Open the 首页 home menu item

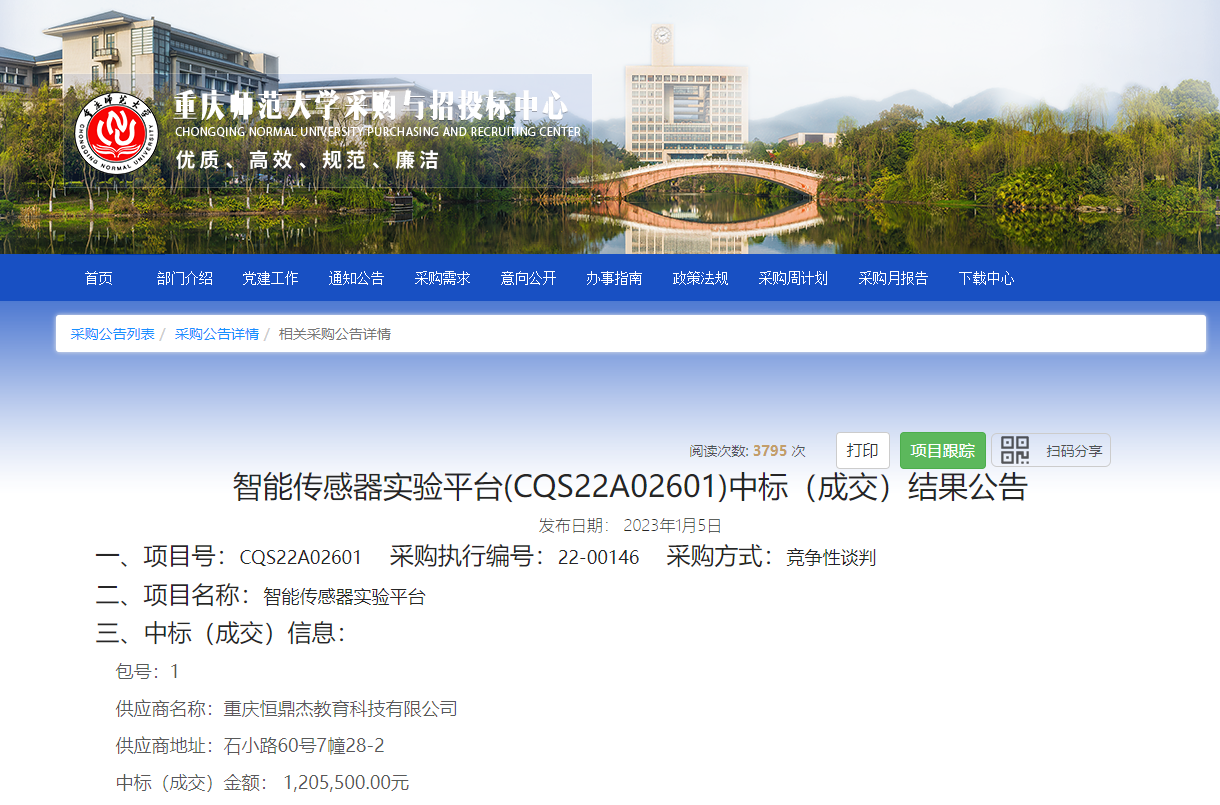pyautogui.click(x=99, y=279)
